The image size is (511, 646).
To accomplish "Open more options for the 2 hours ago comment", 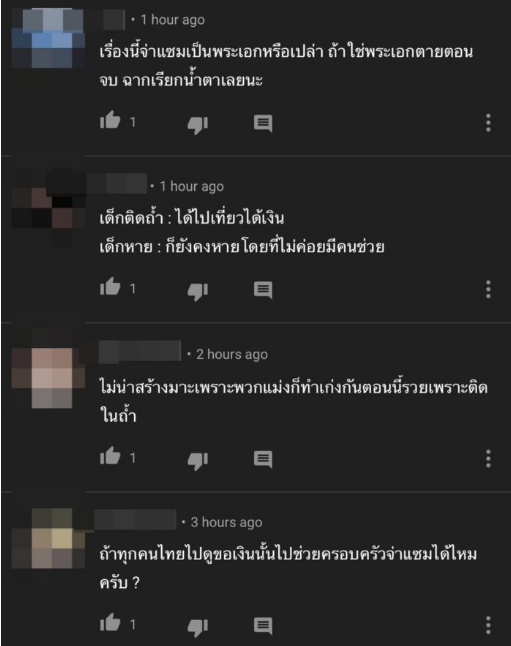I will click(488, 459).
